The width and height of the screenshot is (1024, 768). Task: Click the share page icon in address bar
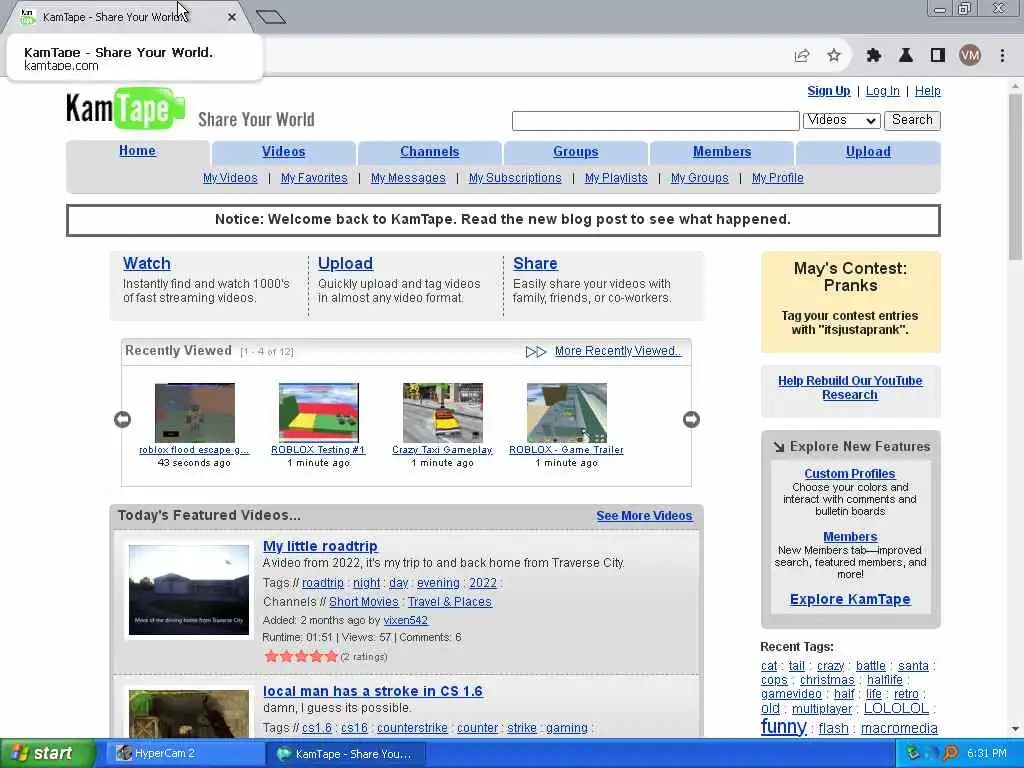(802, 56)
